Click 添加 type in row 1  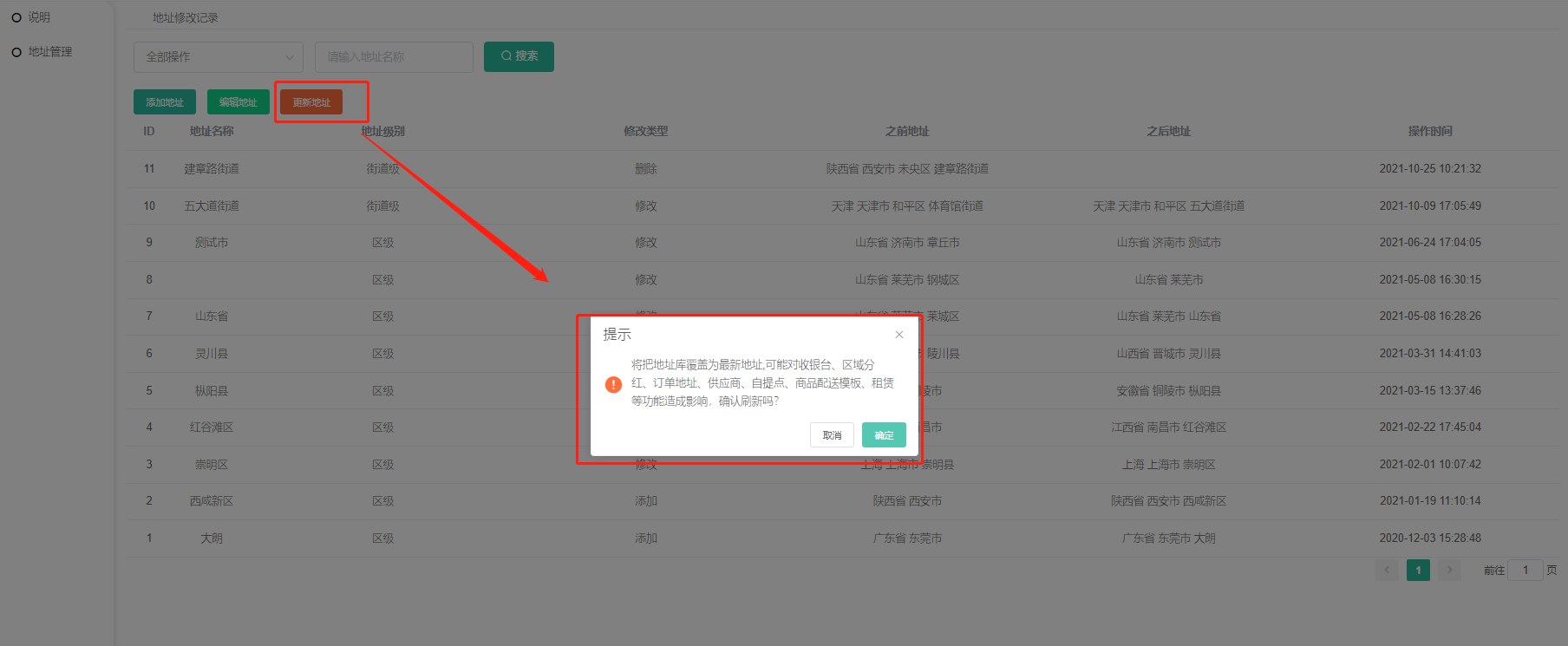[x=646, y=538]
